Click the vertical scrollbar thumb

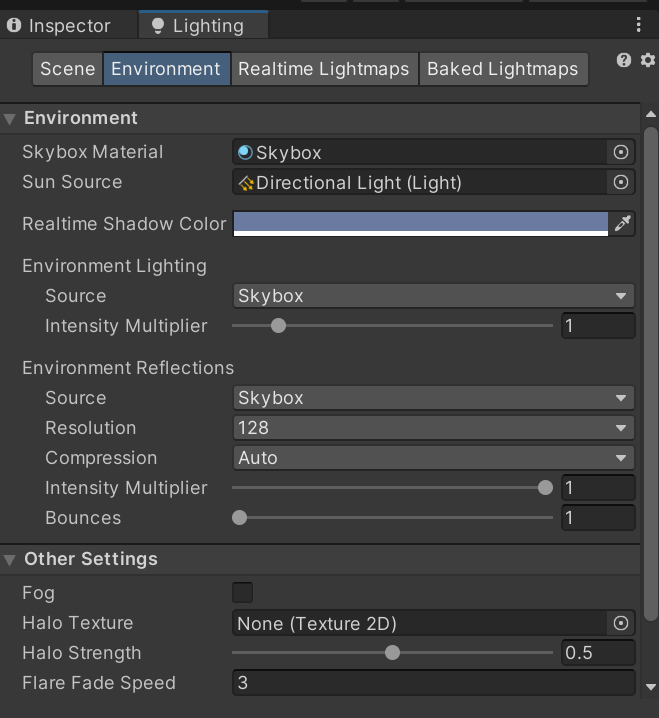(x=651, y=374)
